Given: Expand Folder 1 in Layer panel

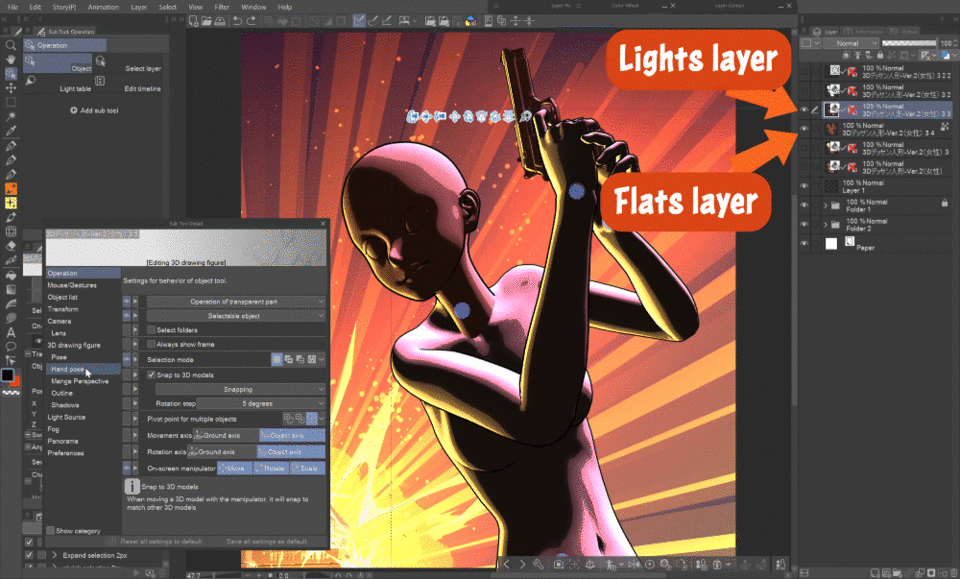Looking at the screenshot, I should [825, 205].
